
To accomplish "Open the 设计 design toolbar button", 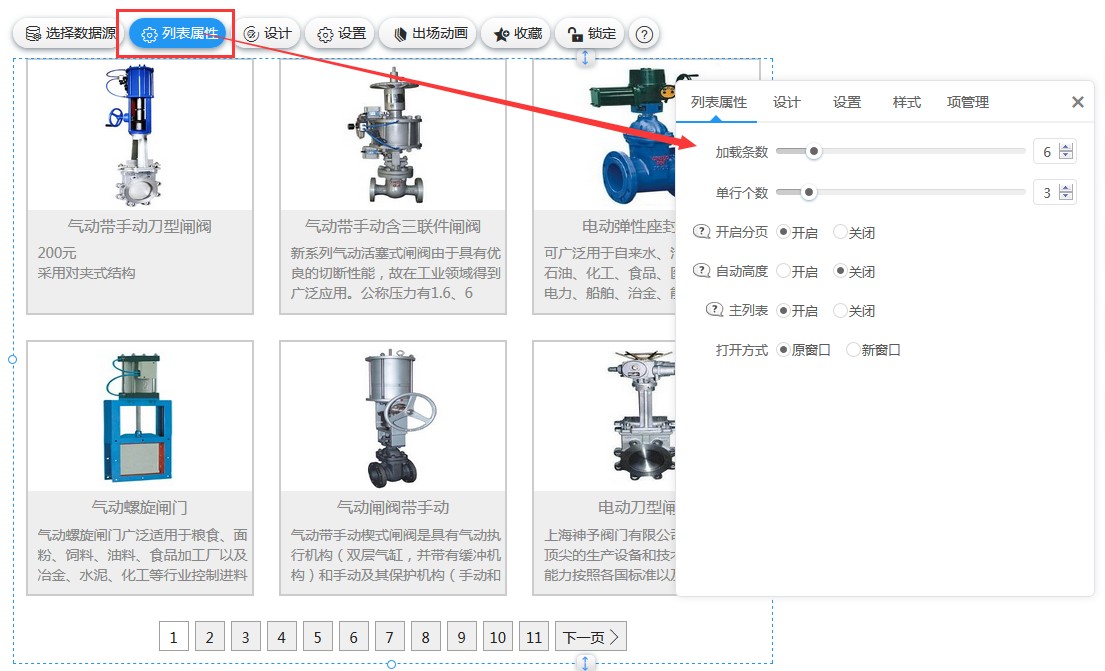I will (x=268, y=33).
